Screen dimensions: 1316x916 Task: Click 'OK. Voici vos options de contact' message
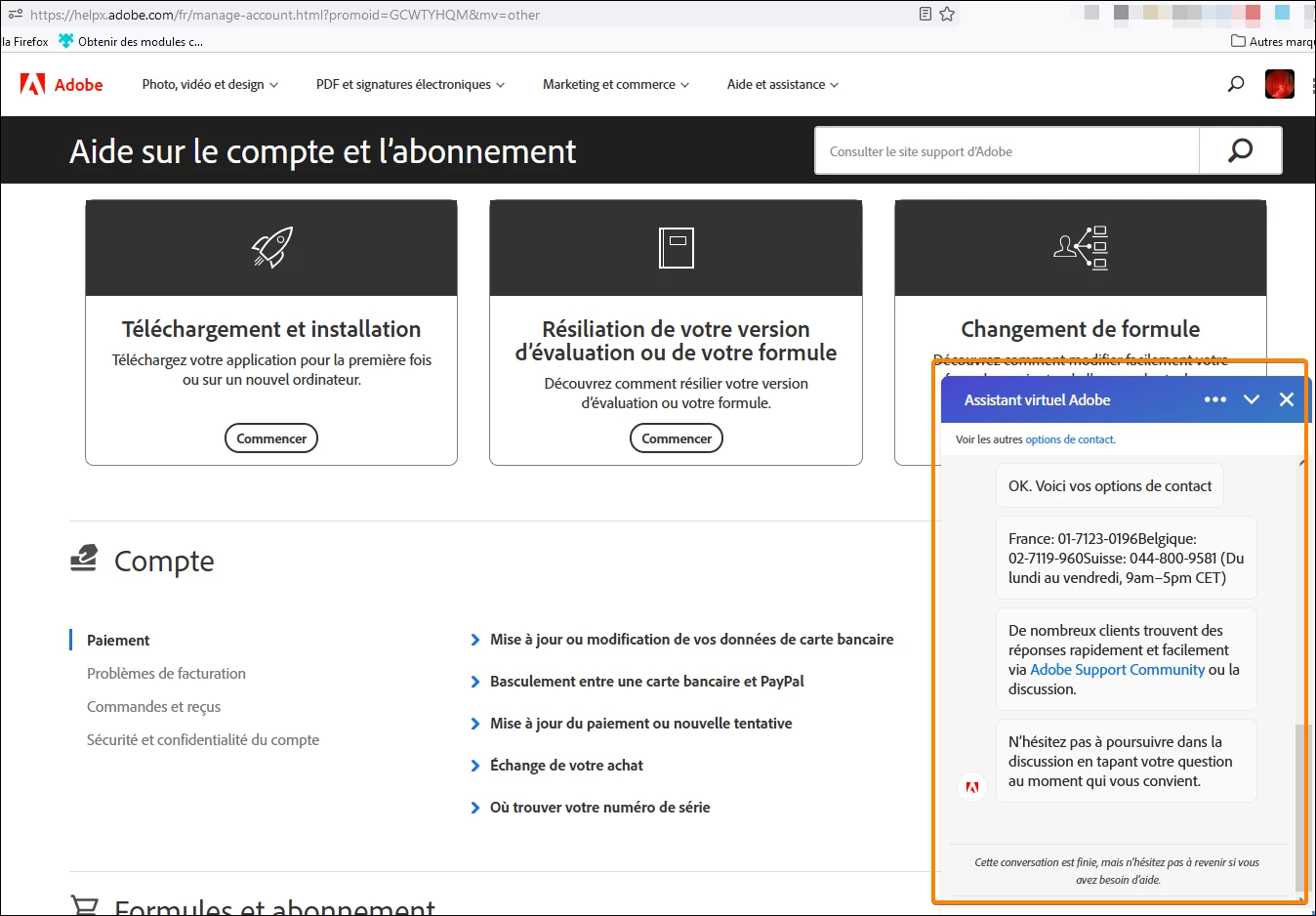coord(1109,486)
